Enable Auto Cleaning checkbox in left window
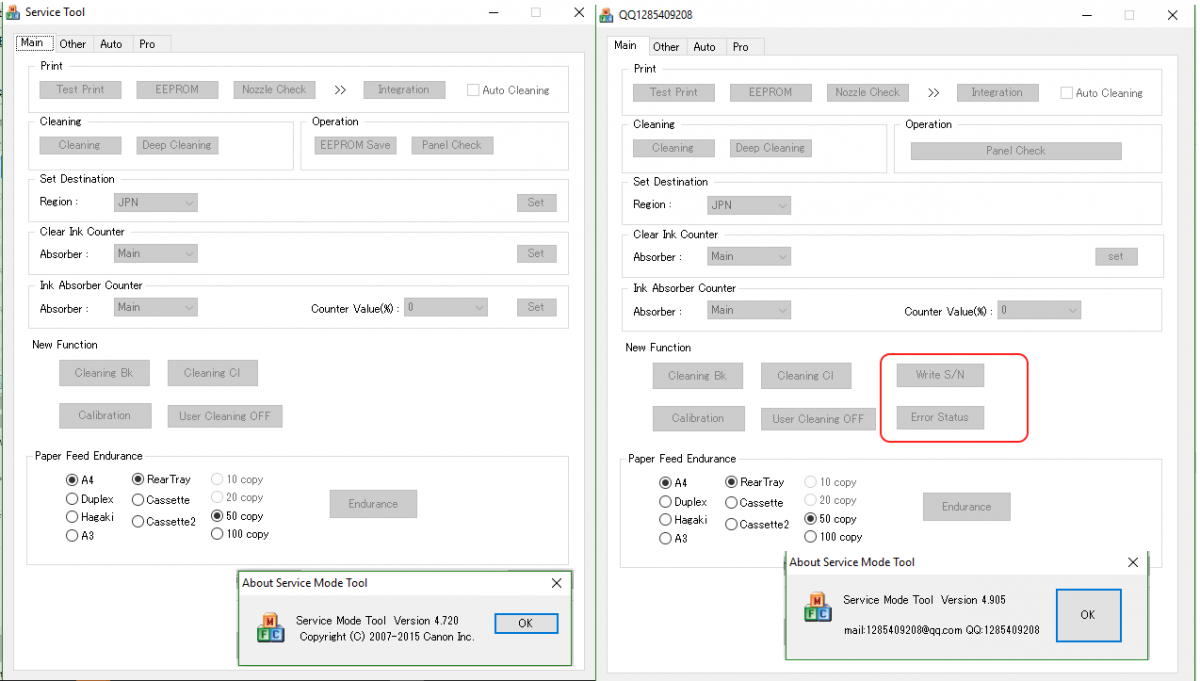Image resolution: width=1200 pixels, height=681 pixels. click(474, 90)
